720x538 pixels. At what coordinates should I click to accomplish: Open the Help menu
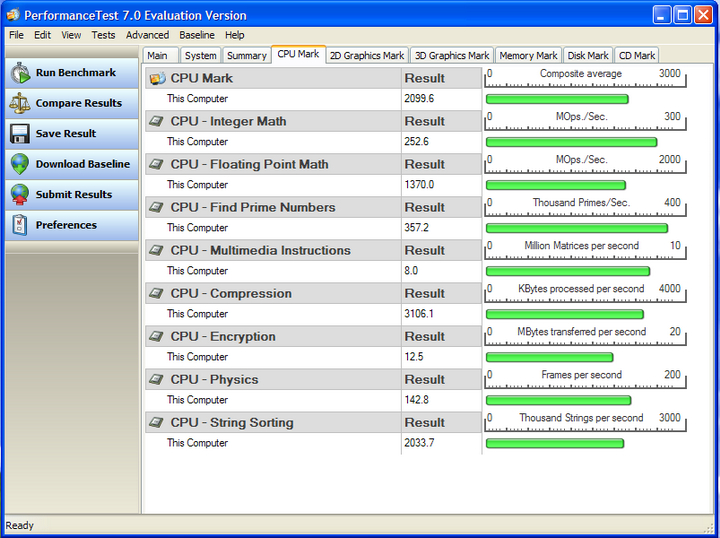pyautogui.click(x=235, y=35)
